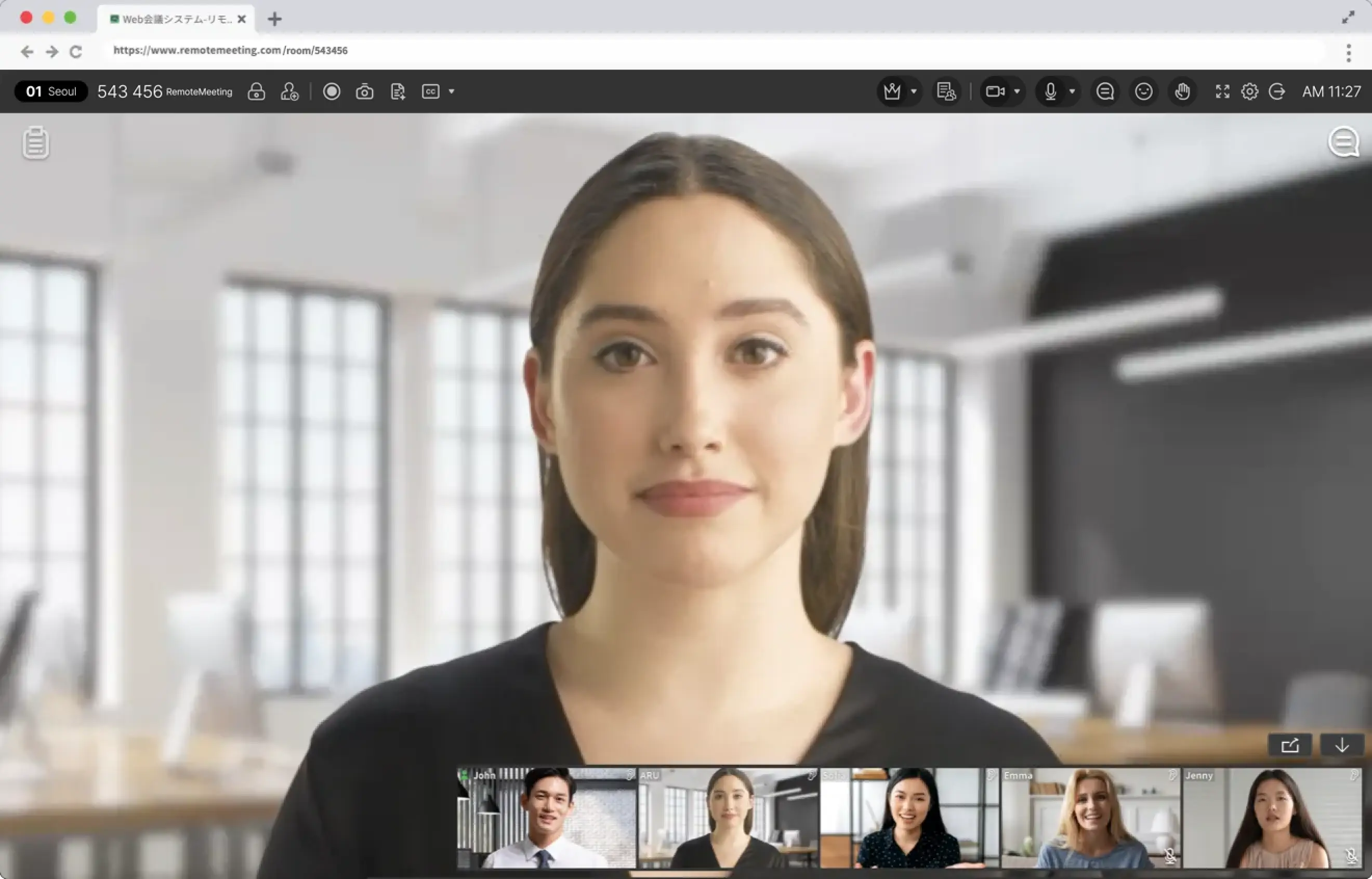The height and width of the screenshot is (879, 1372).
Task: Expand the host crown dropdown menu
Action: point(914,91)
